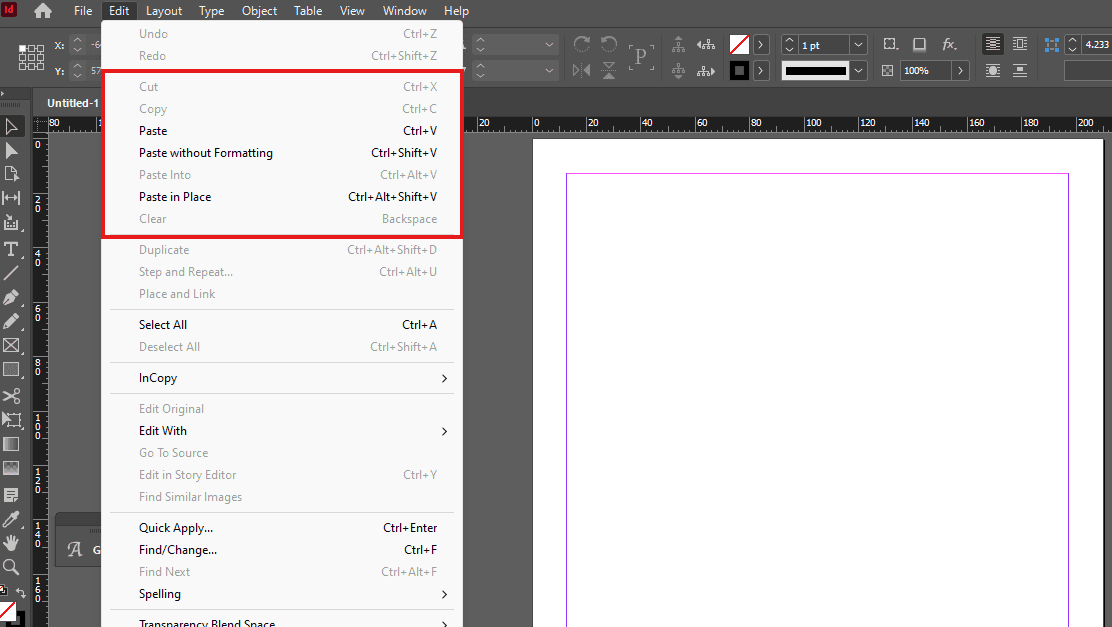Open the Layout menu
The width and height of the screenshot is (1112, 627).
(x=163, y=11)
